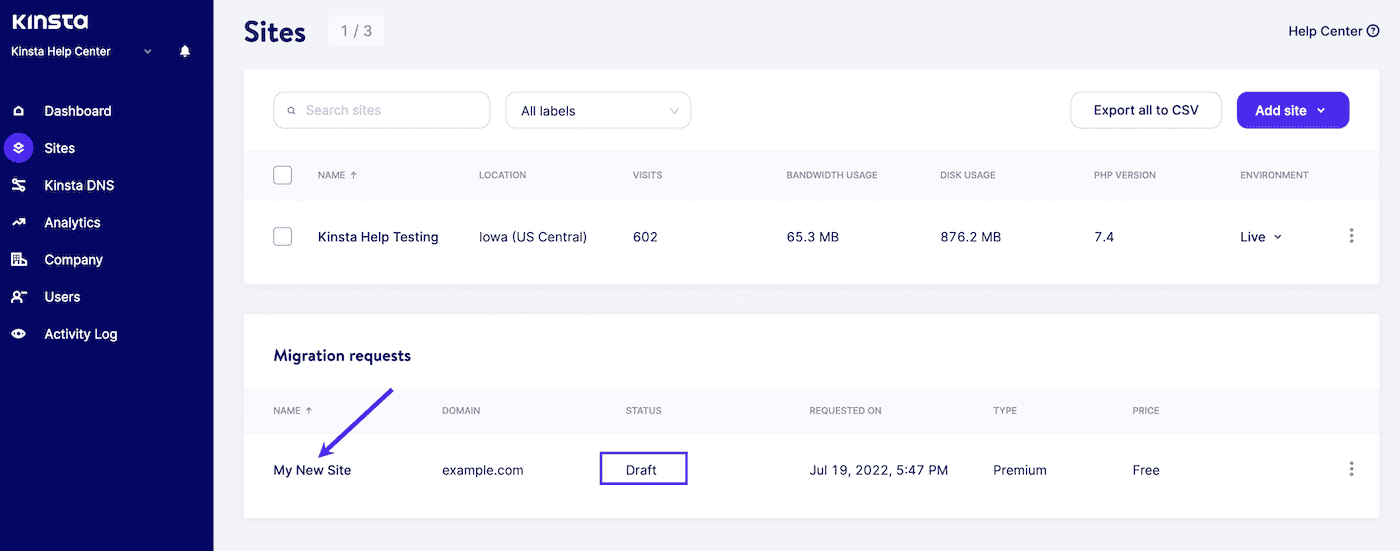
Task: Click the 7.4 PHP version value
Action: point(1104,237)
